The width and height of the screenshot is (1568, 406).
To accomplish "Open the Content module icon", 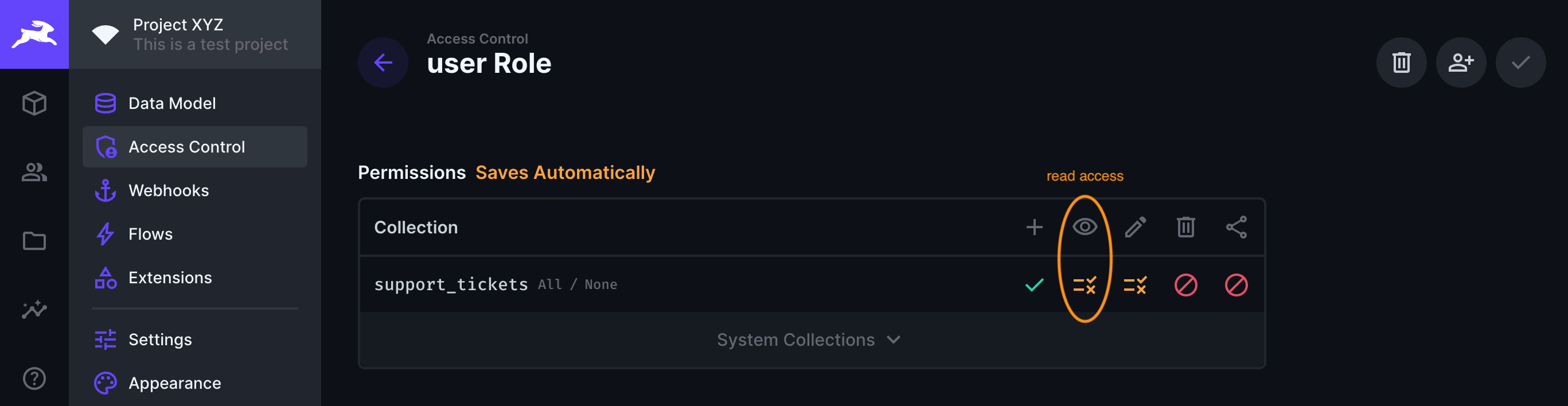I will [34, 103].
